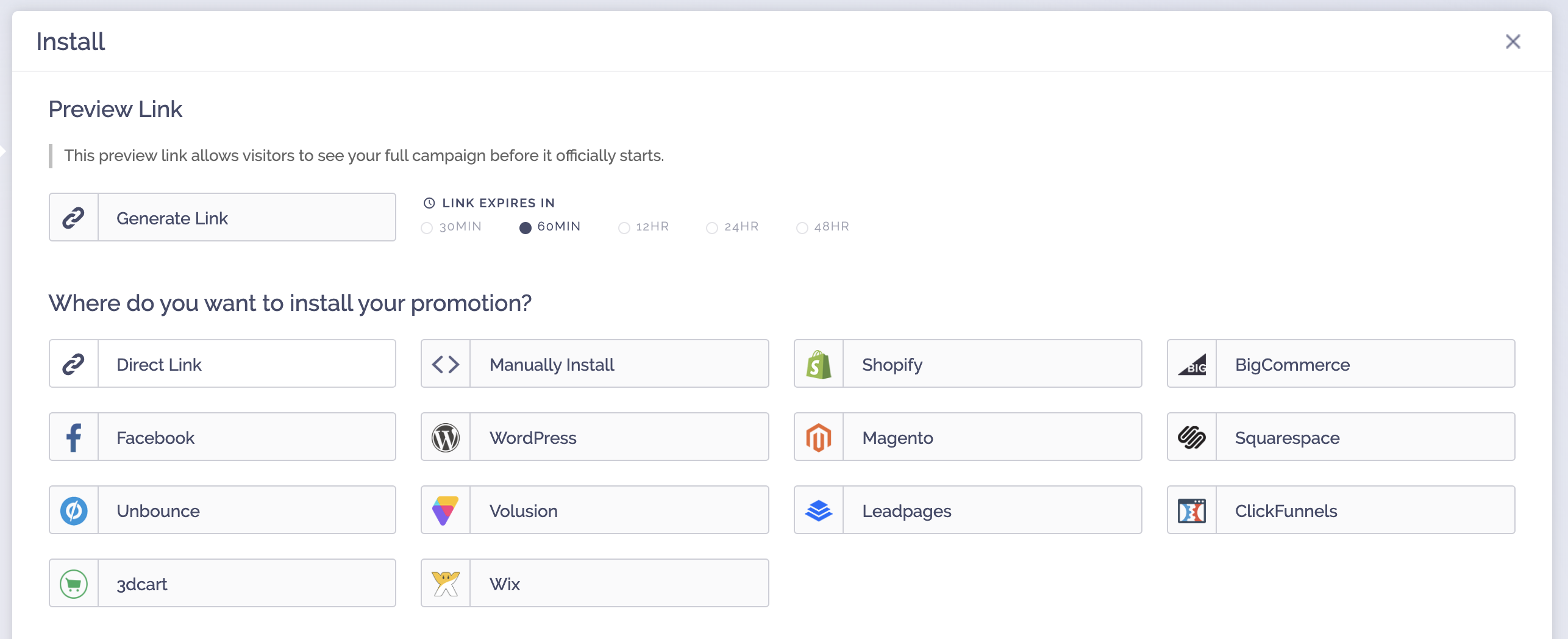Select the 30MIN expiry option

click(x=451, y=227)
